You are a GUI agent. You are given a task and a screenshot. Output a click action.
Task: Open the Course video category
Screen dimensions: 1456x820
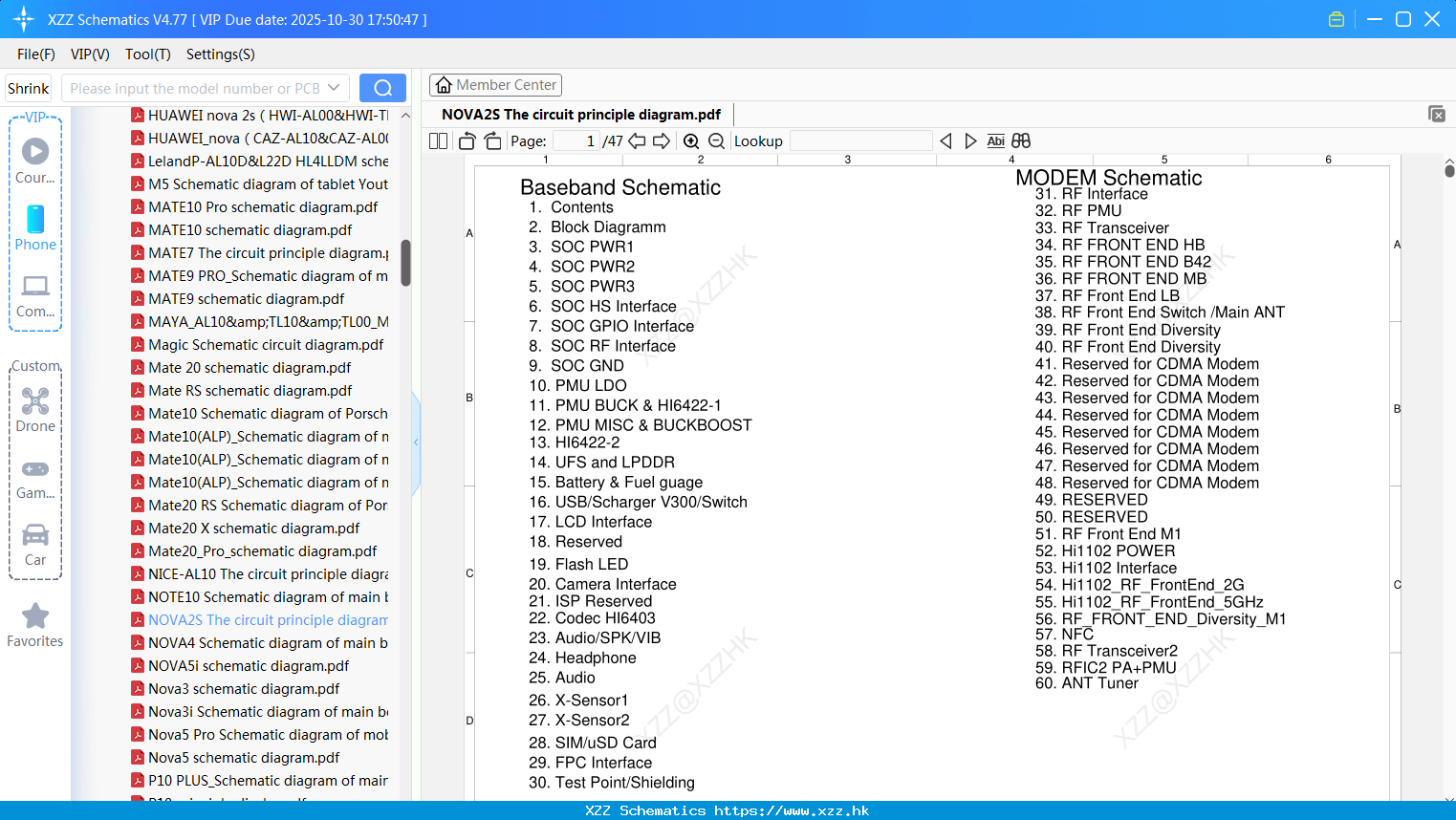pyautogui.click(x=35, y=161)
